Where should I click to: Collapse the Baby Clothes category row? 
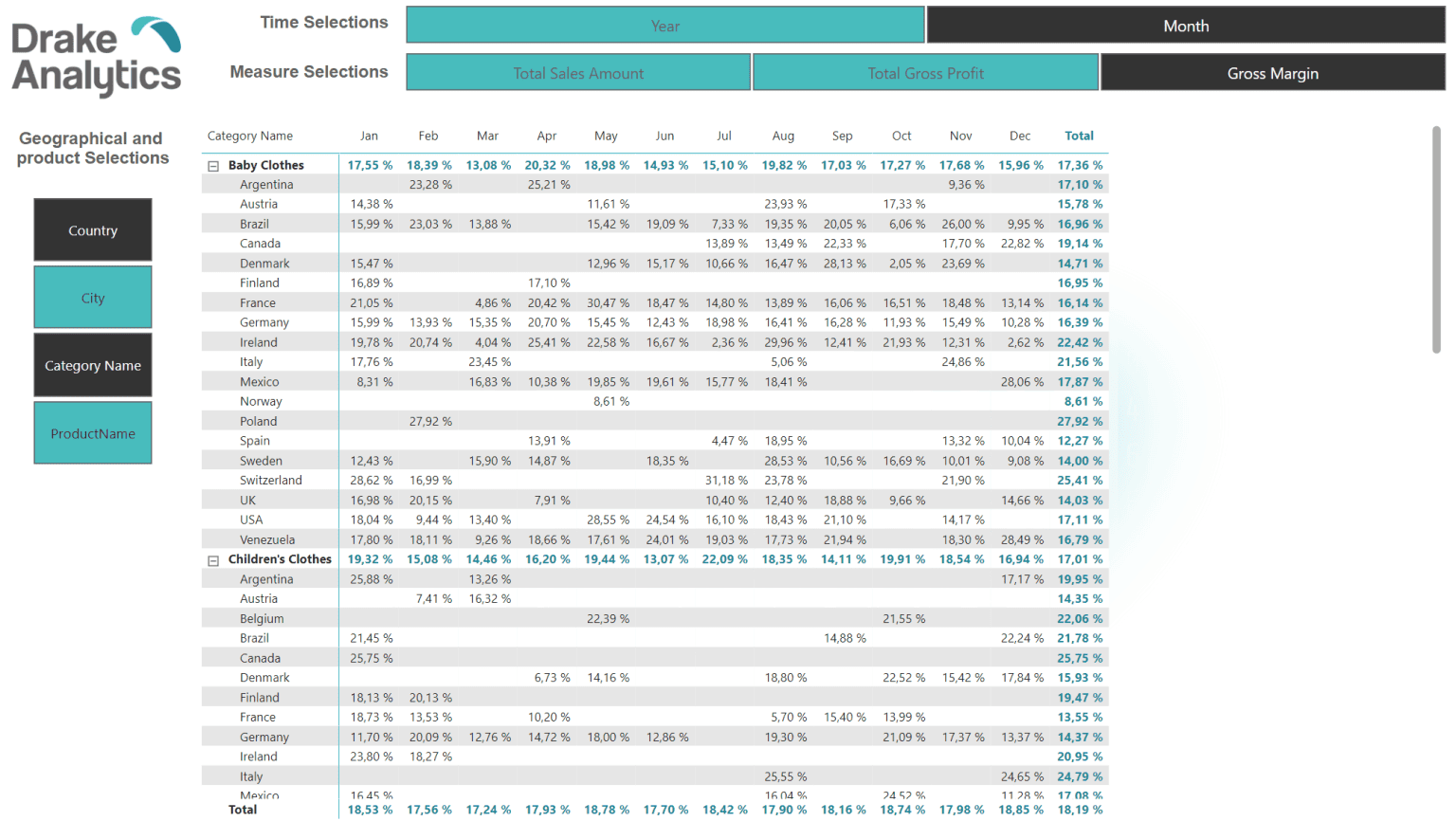[x=213, y=164]
